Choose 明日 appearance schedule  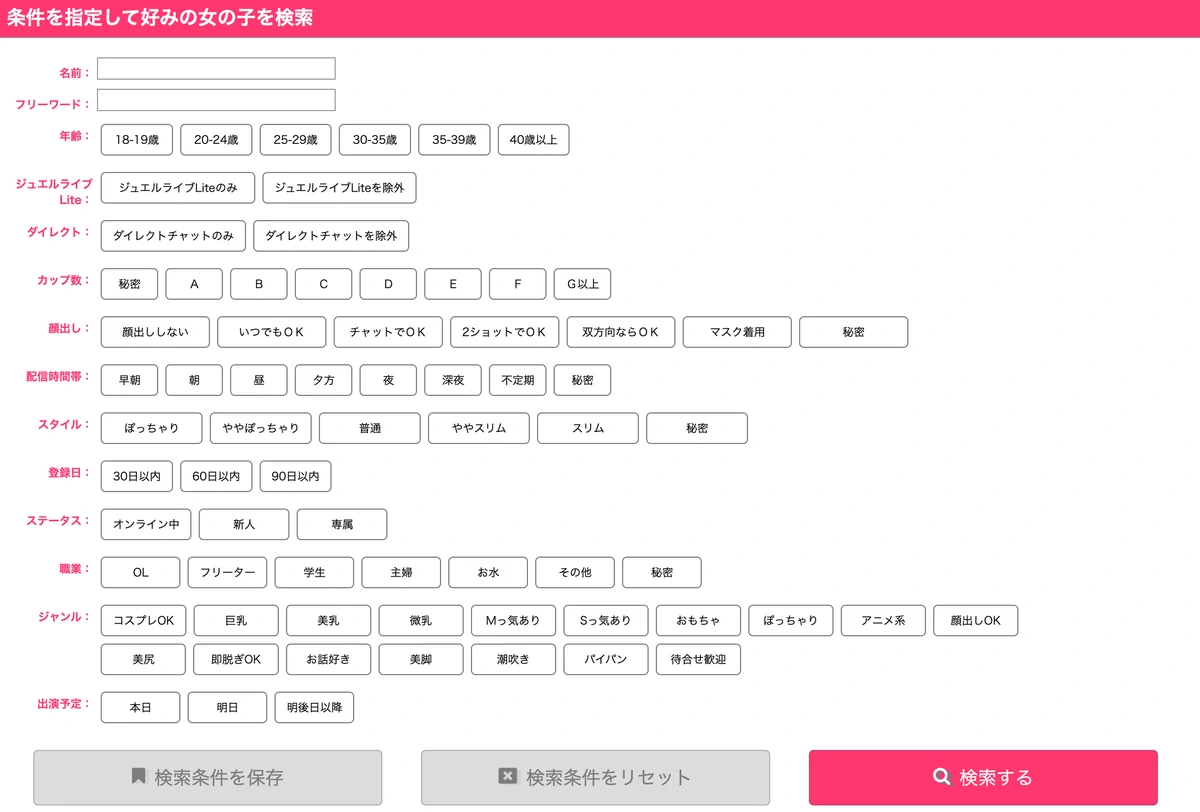tap(228, 707)
